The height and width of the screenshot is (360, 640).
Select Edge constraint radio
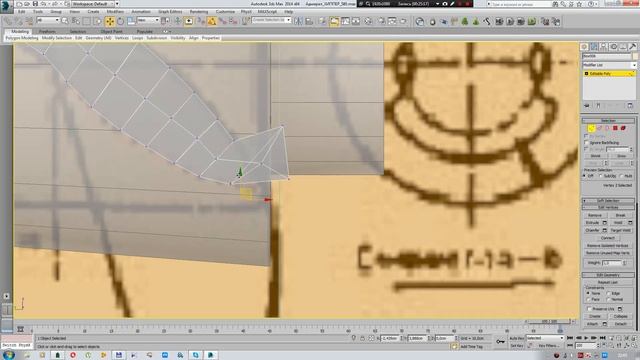coord(609,293)
